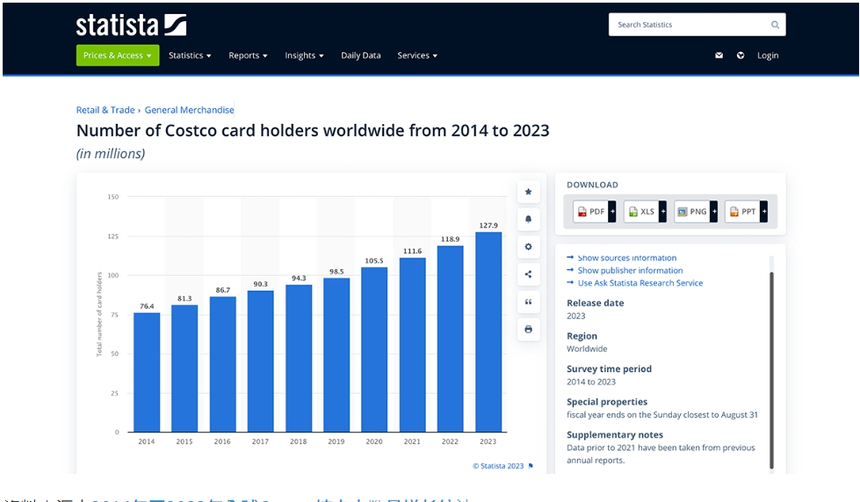The width and height of the screenshot is (860, 502).
Task: Show sources information link
Action: (627, 257)
